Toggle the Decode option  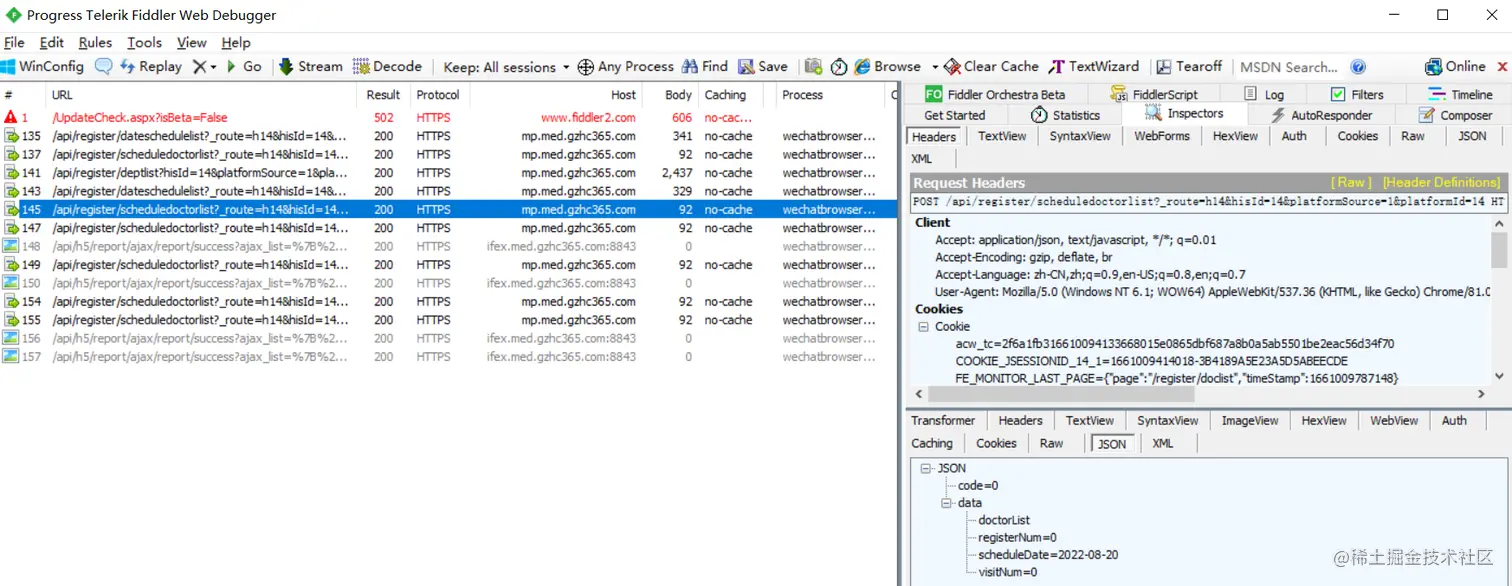388,66
